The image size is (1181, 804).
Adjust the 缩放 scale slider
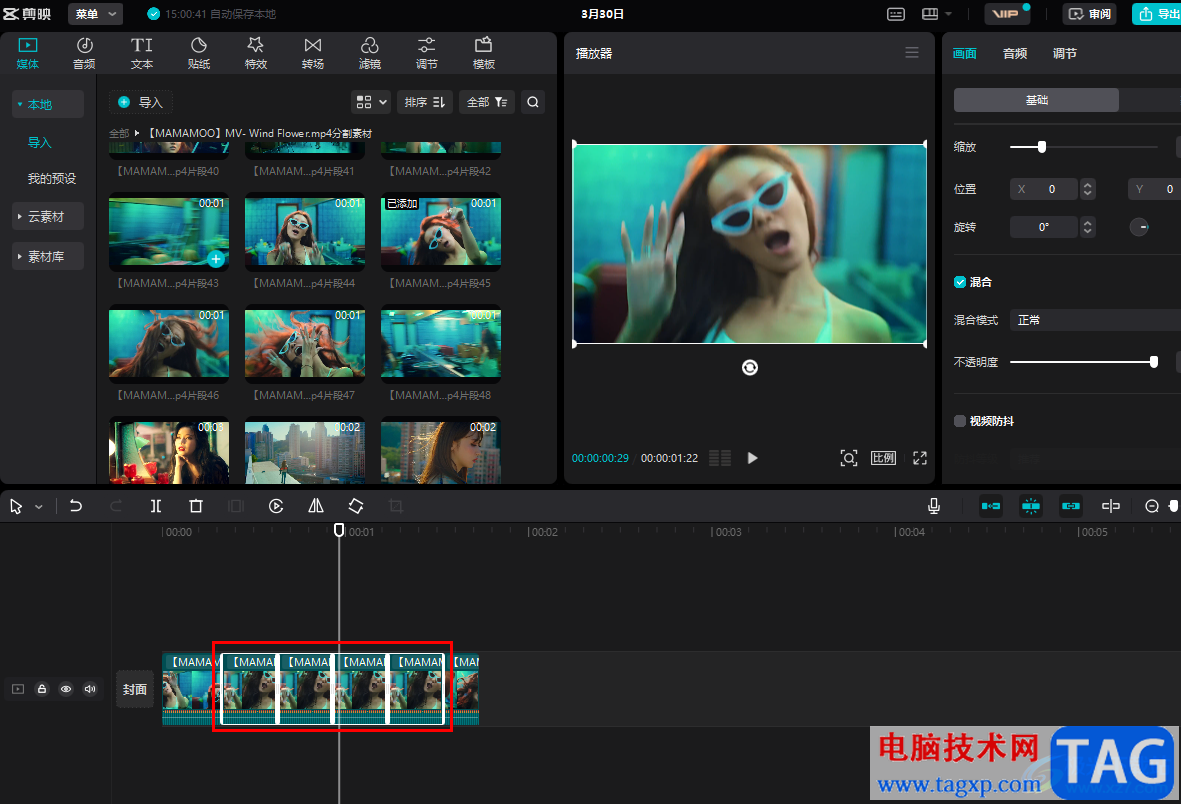point(1042,147)
